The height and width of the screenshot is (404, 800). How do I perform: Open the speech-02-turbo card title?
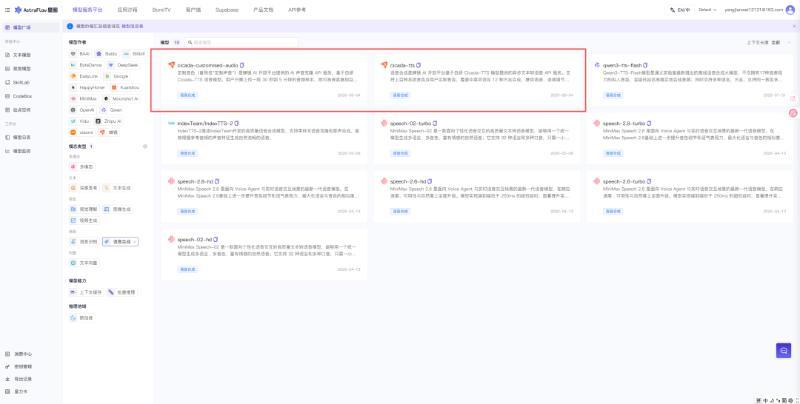(410, 123)
